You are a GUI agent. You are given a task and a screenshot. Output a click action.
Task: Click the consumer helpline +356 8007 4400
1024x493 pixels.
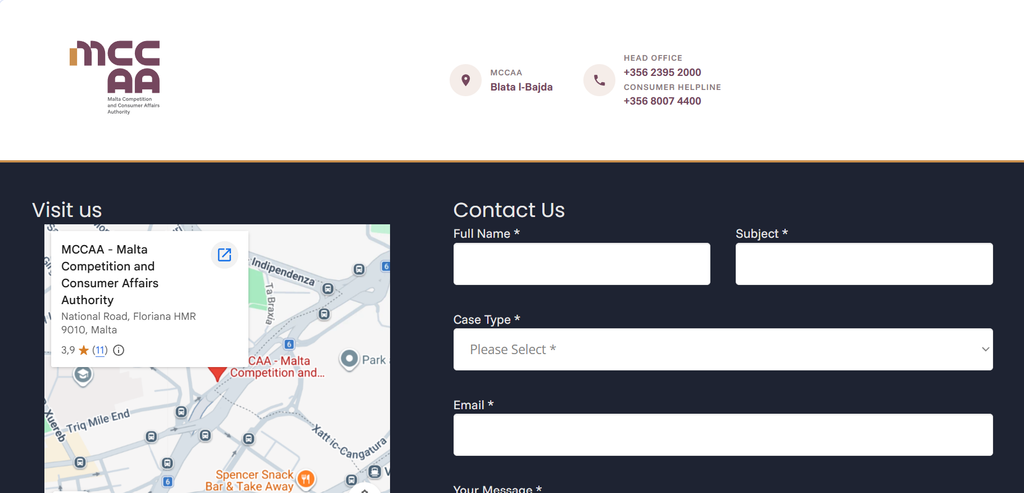[662, 101]
